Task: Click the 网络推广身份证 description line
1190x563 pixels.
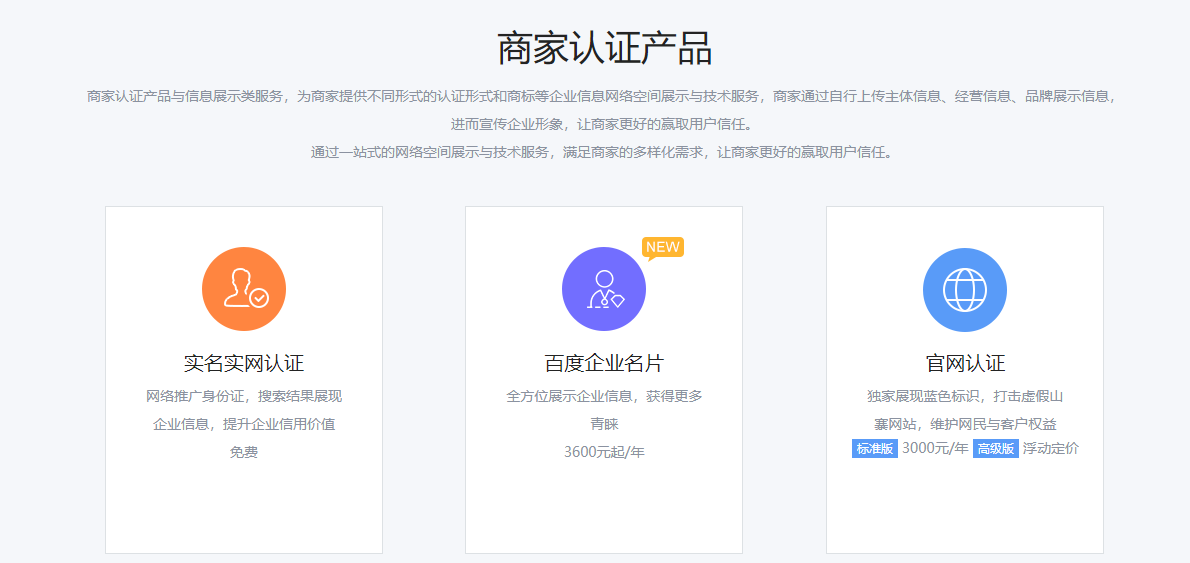Action: pyautogui.click(x=244, y=396)
